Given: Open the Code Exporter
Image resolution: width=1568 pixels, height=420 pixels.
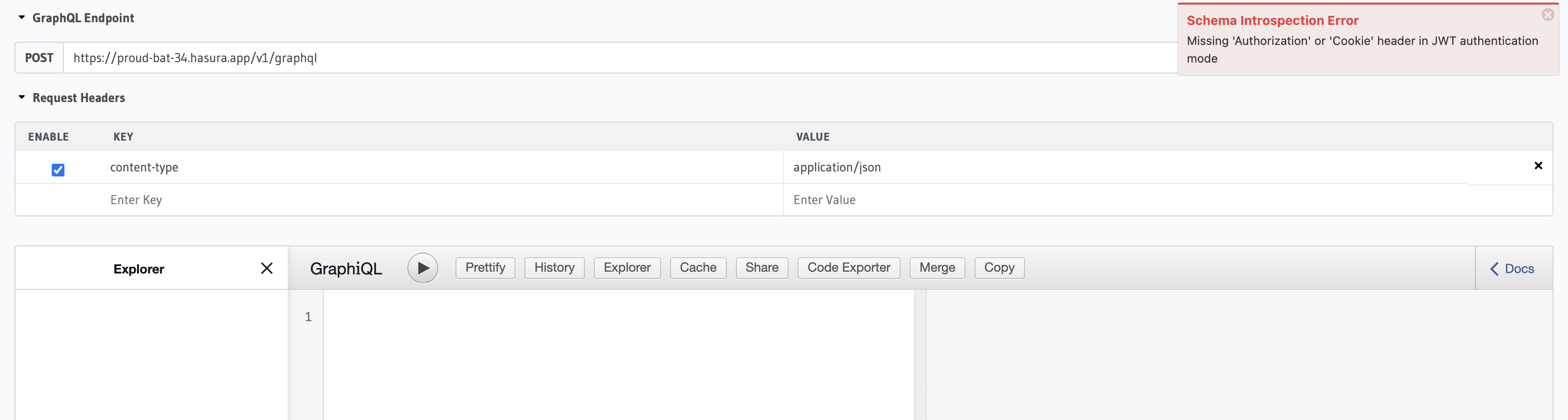Looking at the screenshot, I should pos(848,268).
